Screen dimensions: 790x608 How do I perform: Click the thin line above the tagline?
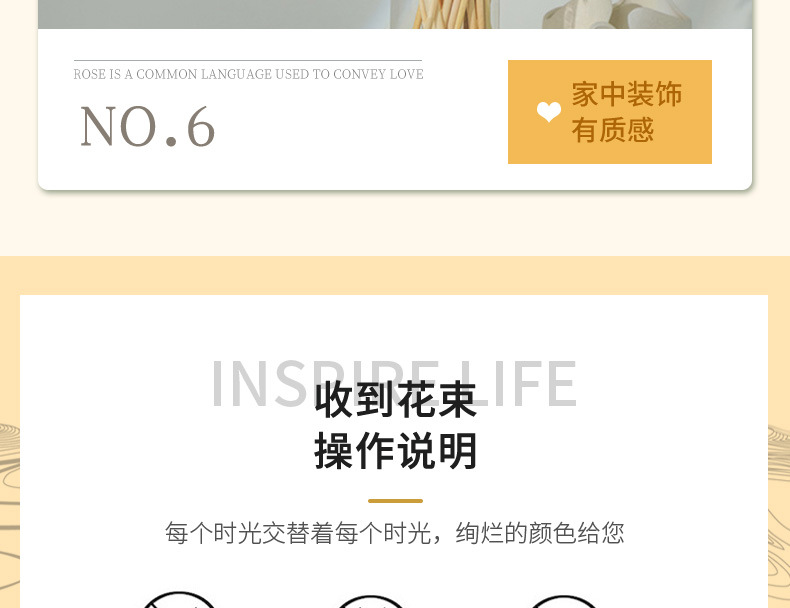pyautogui.click(x=248, y=60)
